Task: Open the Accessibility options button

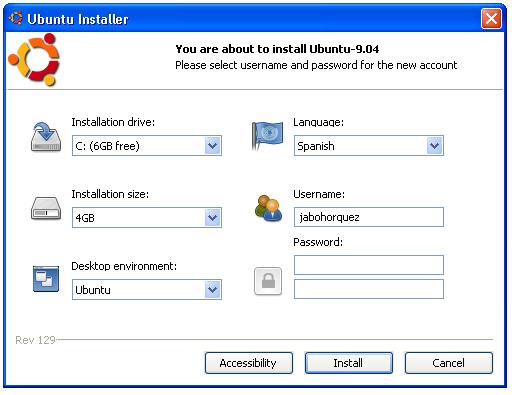Action: click(x=249, y=363)
